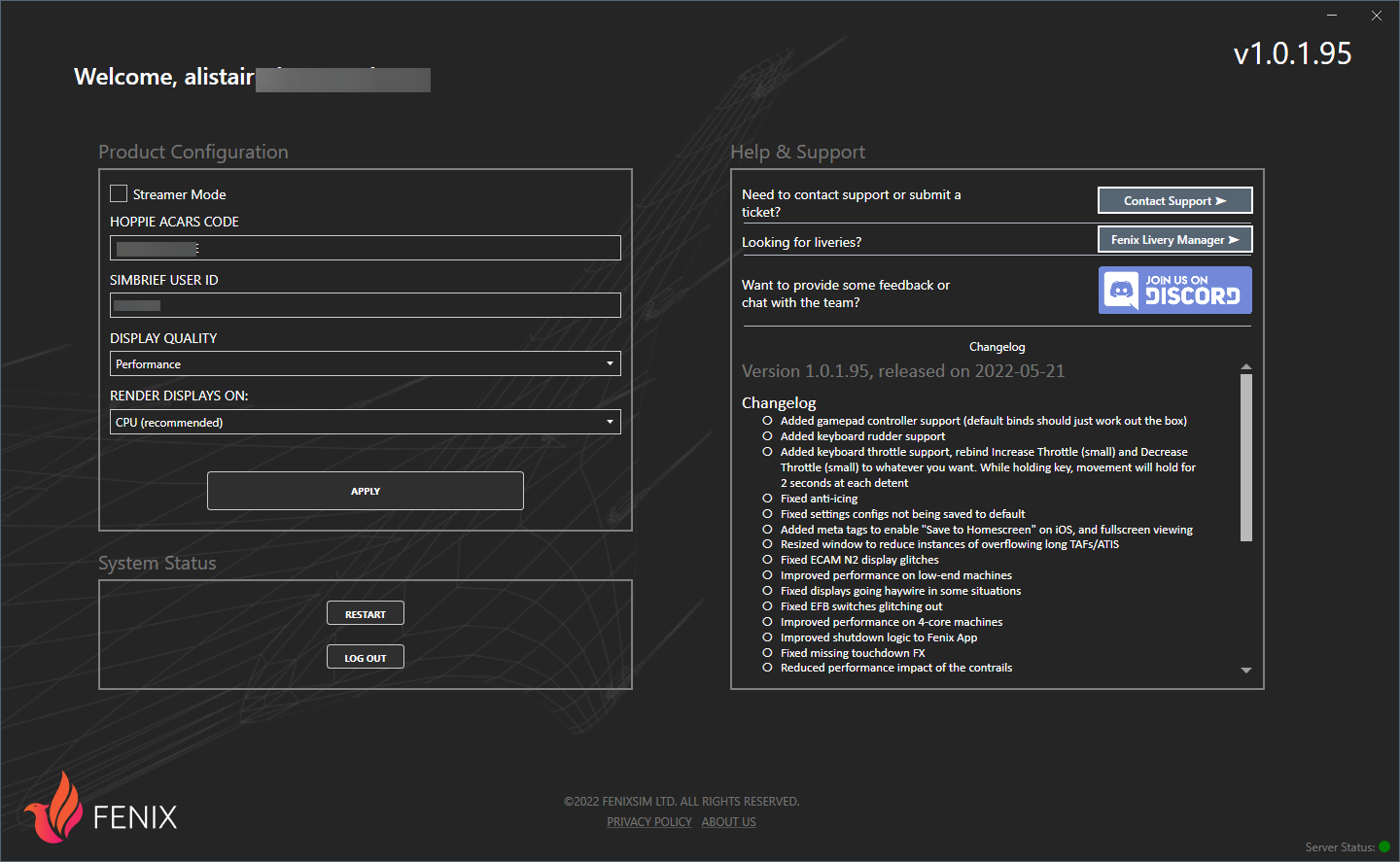Close the Fenix app window
The width and height of the screenshot is (1400, 862).
1377,15
